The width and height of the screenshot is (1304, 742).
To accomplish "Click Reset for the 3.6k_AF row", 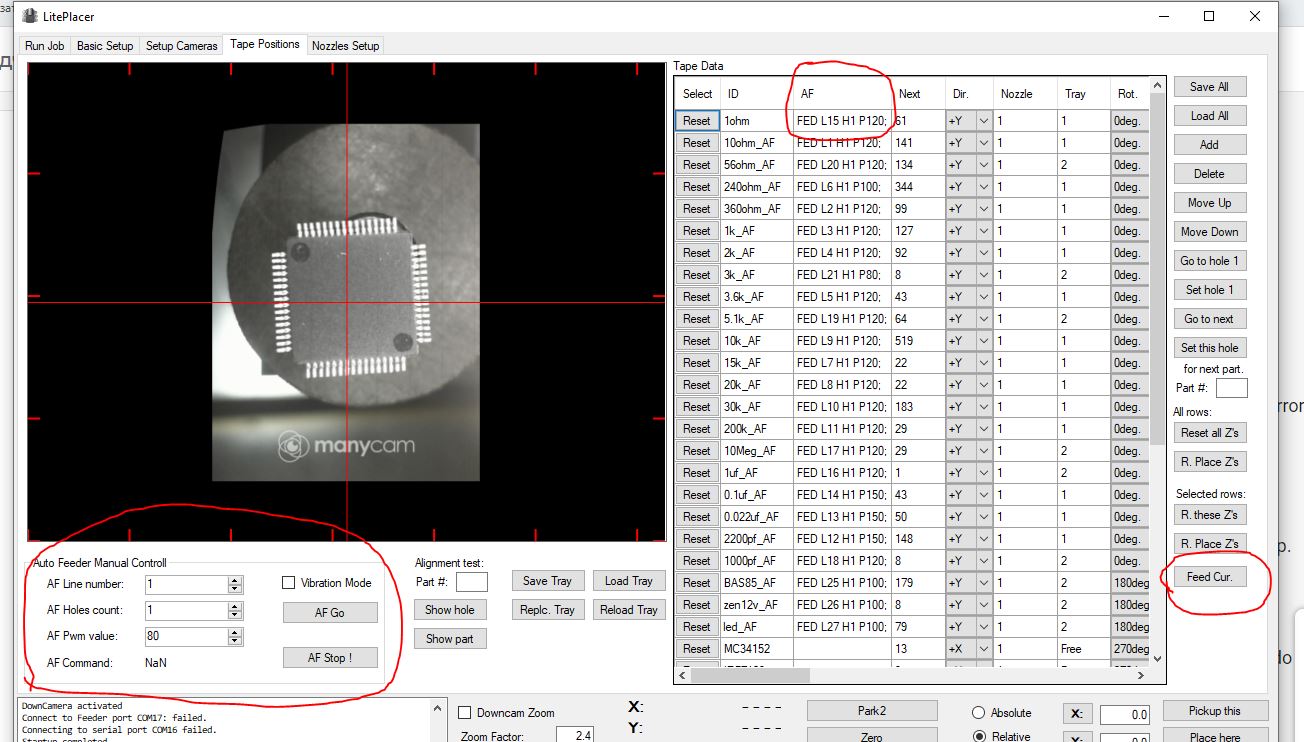I will pos(697,297).
